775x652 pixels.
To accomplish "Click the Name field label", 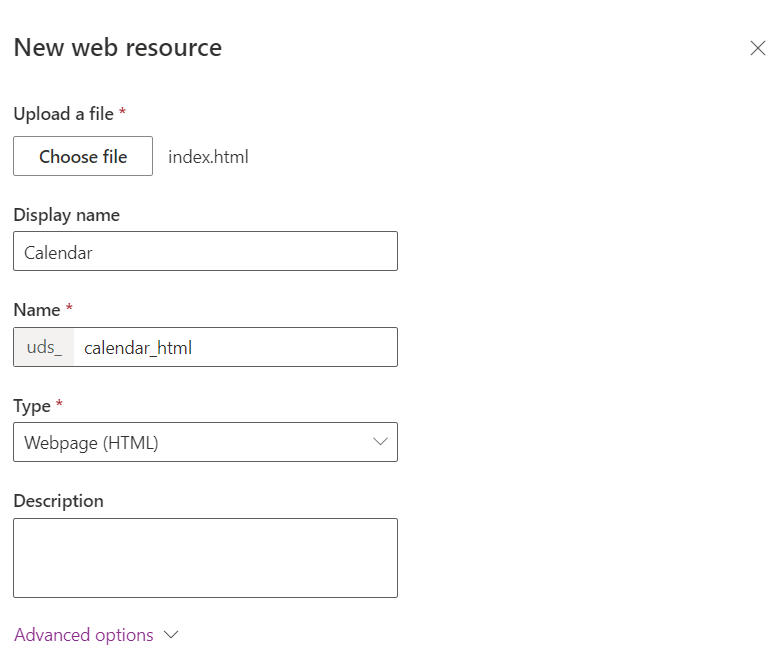I will pos(37,310).
